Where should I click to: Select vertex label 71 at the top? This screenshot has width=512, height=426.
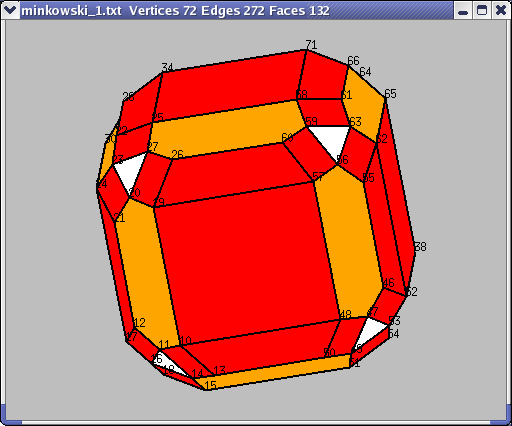[x=311, y=44]
